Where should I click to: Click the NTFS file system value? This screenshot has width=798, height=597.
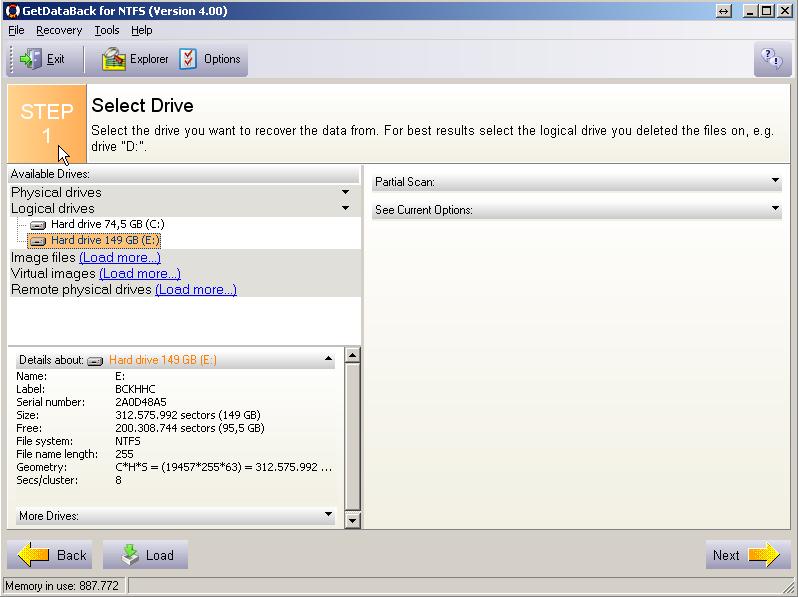[x=128, y=441]
